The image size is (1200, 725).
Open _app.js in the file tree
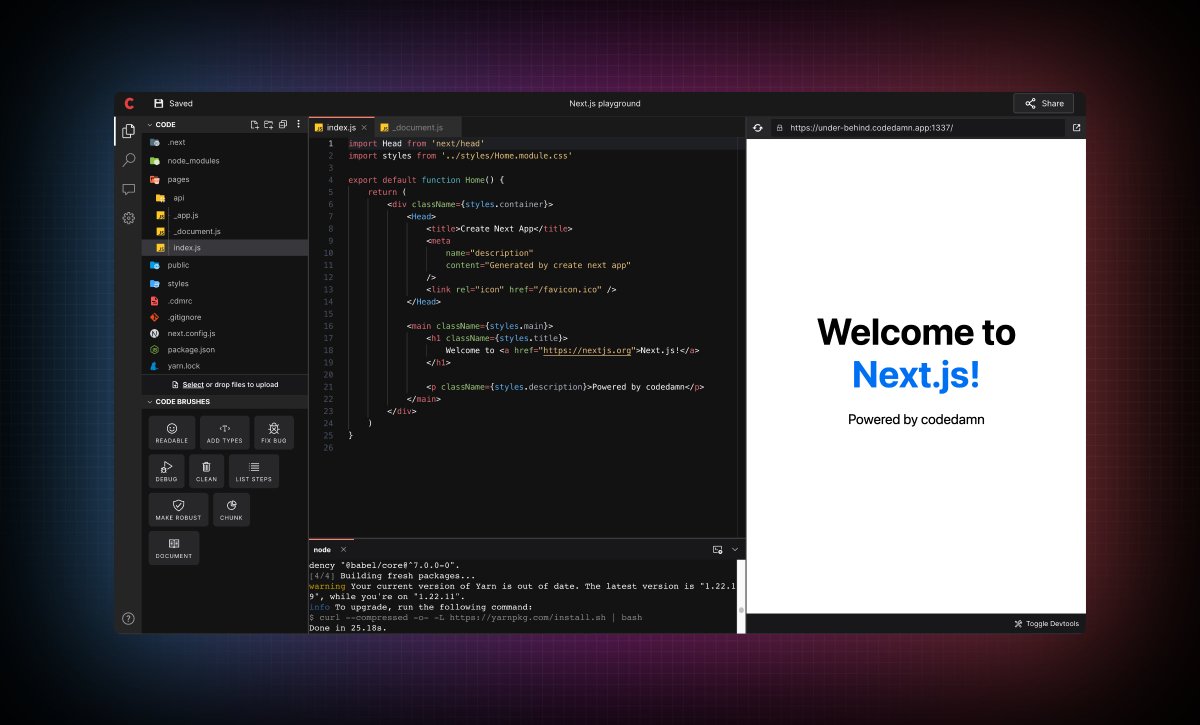click(225, 215)
